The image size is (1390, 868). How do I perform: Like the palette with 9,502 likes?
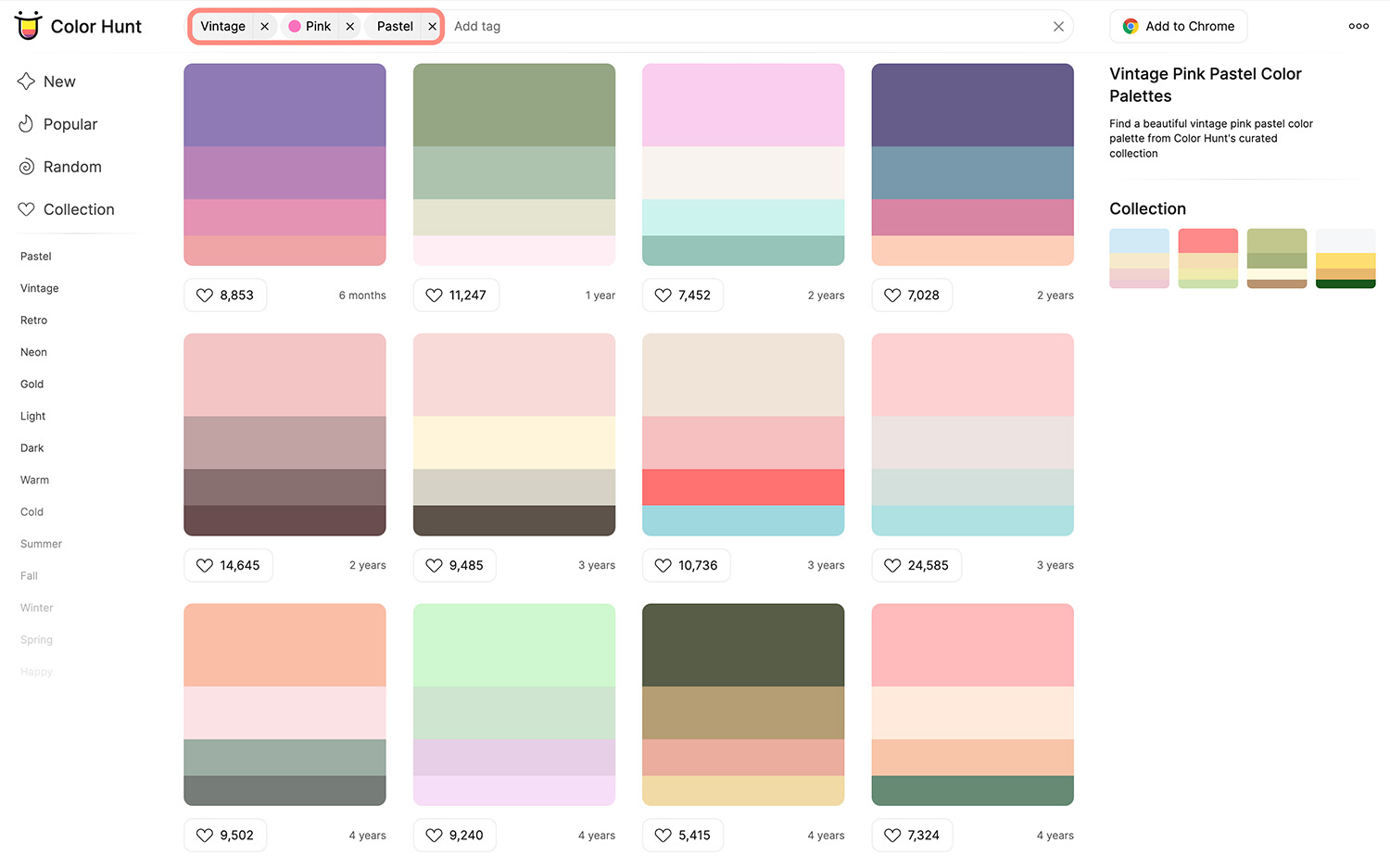point(225,835)
